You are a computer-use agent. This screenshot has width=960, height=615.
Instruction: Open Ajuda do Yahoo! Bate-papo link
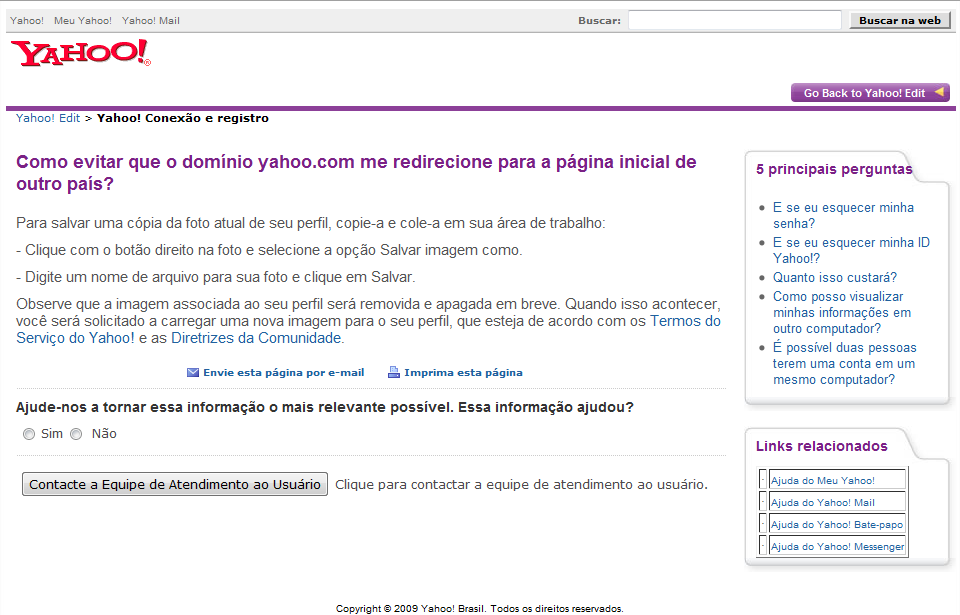tap(836, 524)
